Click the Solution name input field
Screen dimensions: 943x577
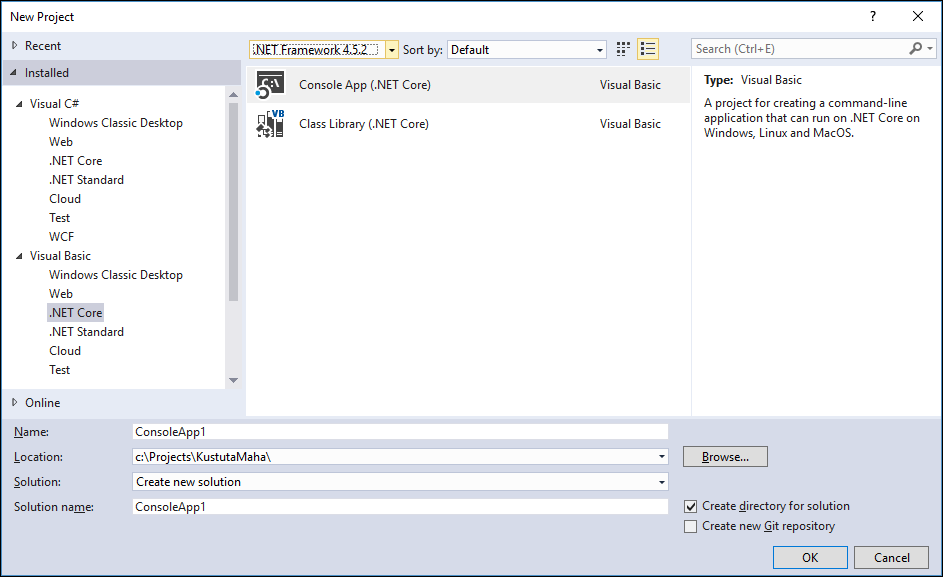[400, 507]
